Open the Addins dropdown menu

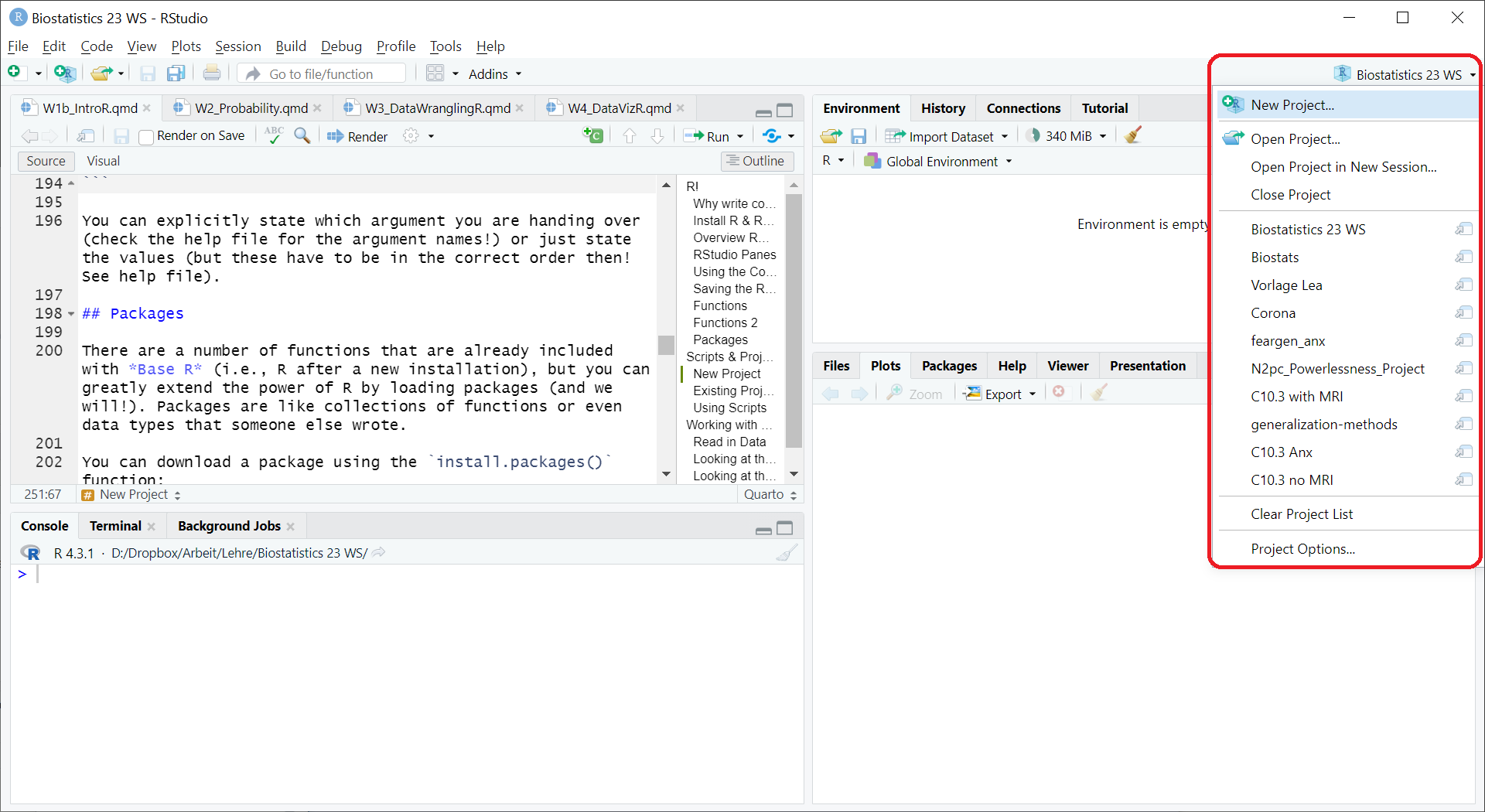point(495,74)
